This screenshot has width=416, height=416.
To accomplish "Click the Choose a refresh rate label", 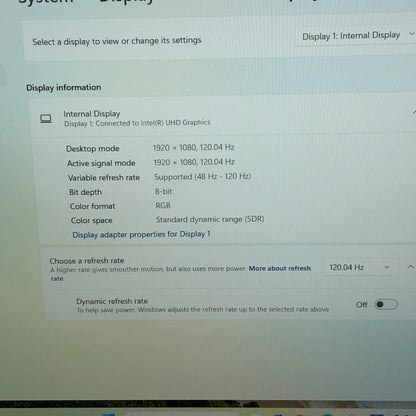I will pyautogui.click(x=87, y=261).
